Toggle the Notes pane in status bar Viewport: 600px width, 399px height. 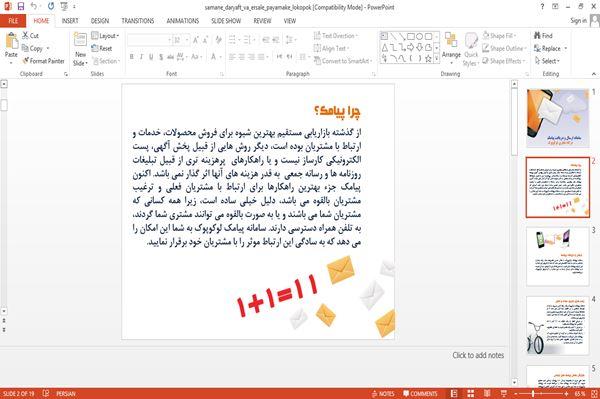point(383,393)
